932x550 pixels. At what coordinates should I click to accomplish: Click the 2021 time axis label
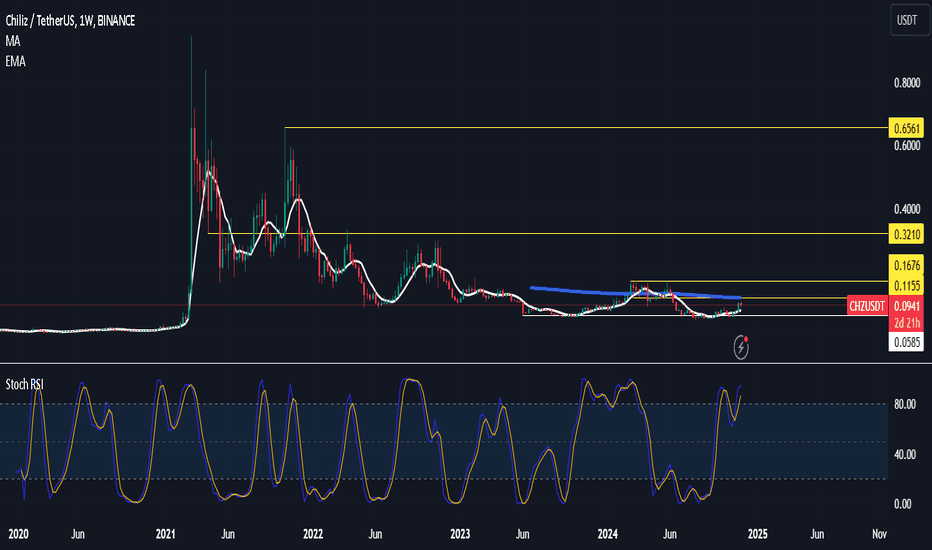[165, 534]
